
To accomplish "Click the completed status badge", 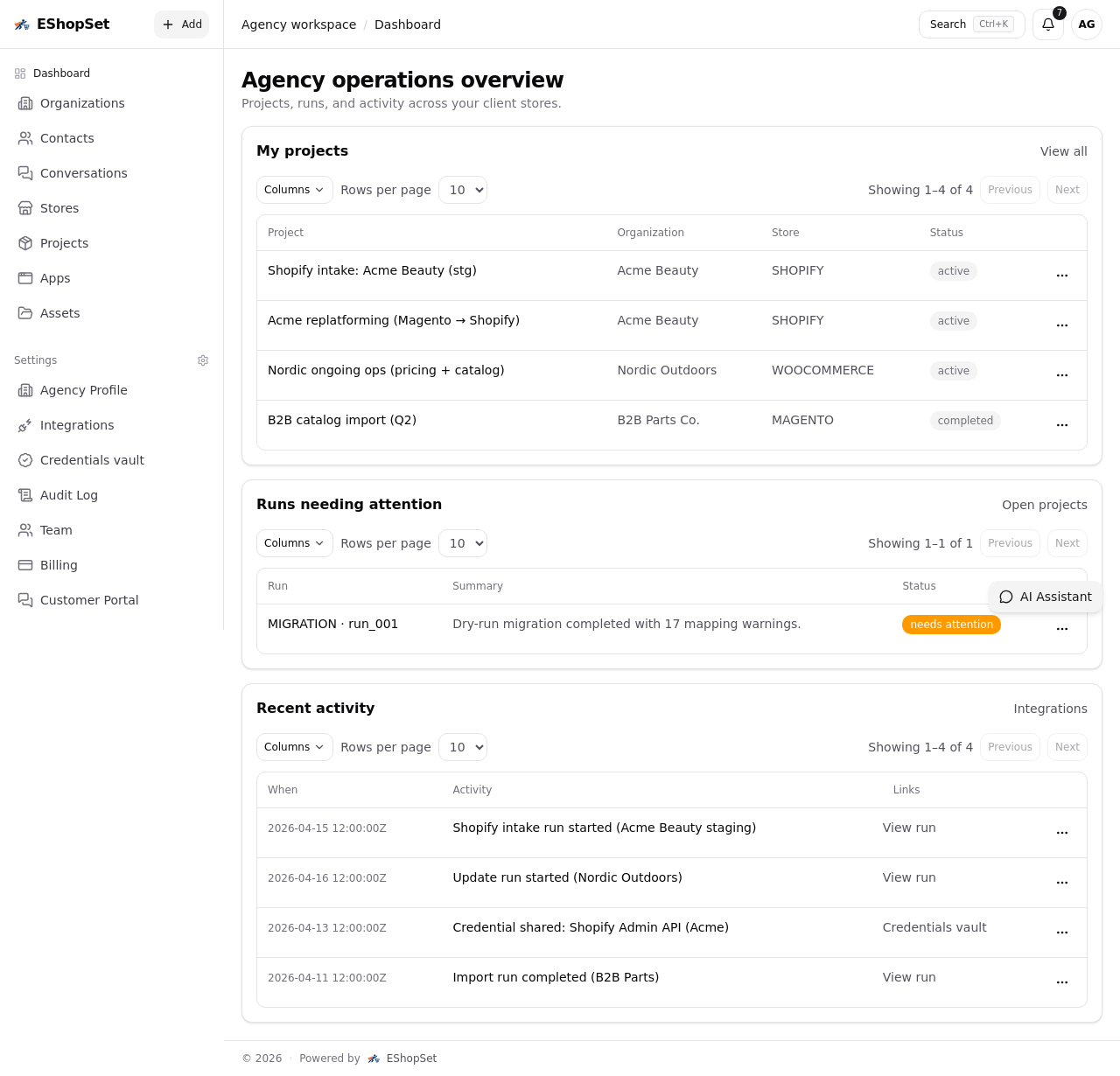I will click(x=965, y=421).
